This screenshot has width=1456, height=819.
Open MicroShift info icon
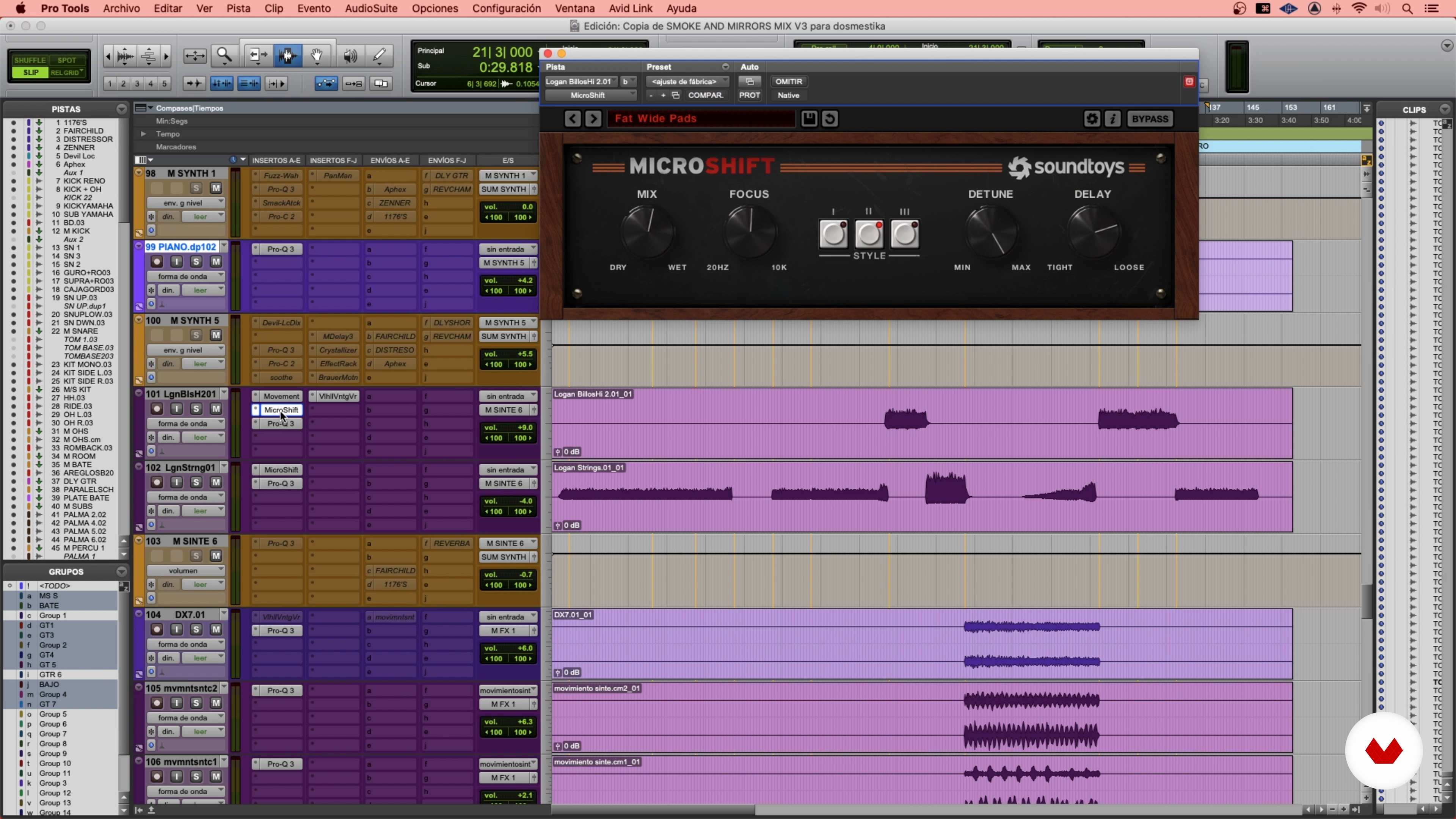(x=1113, y=119)
